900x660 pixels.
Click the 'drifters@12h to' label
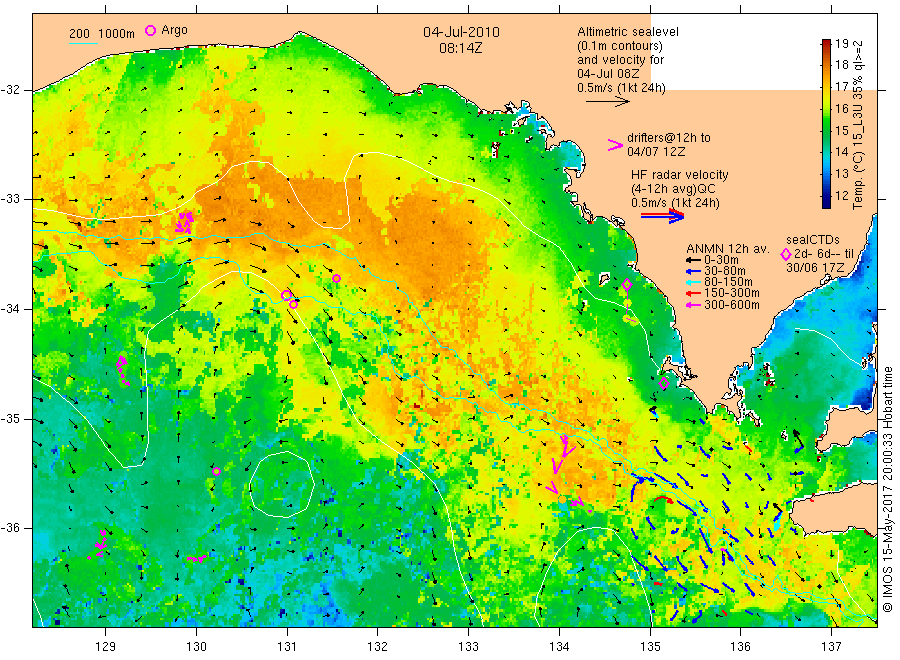coord(668,138)
